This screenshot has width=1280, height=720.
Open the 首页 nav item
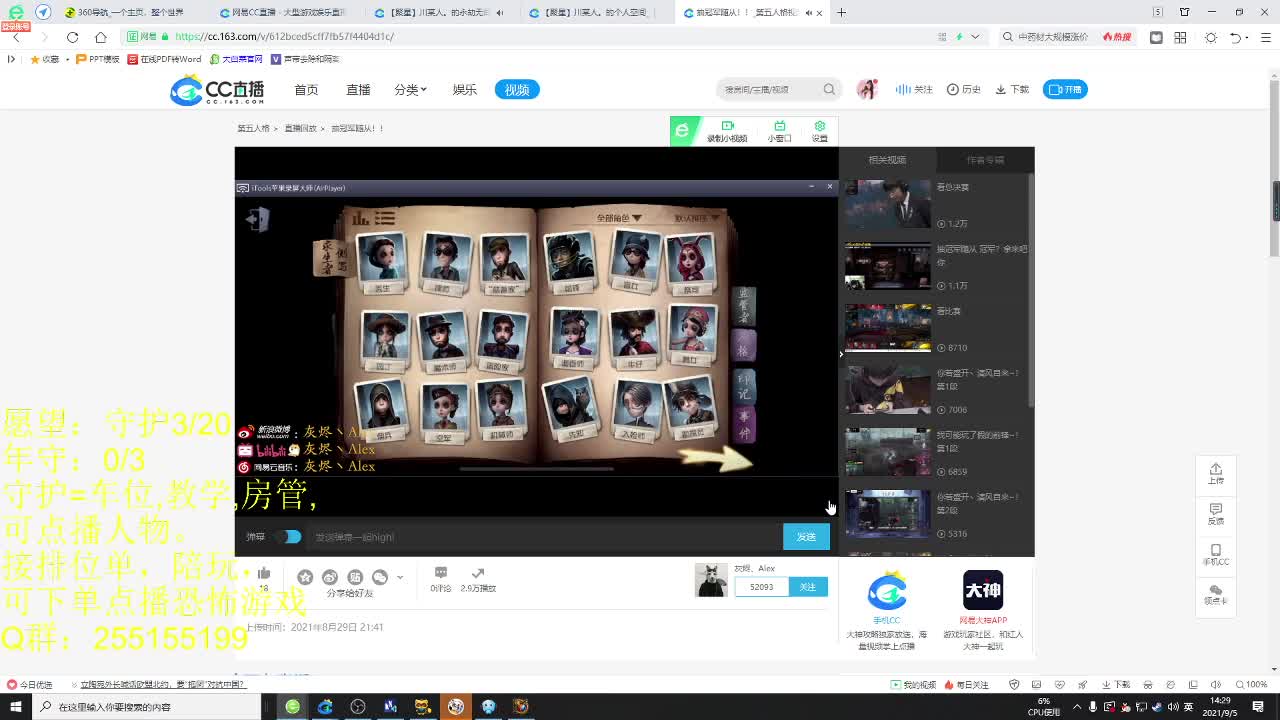pos(306,90)
